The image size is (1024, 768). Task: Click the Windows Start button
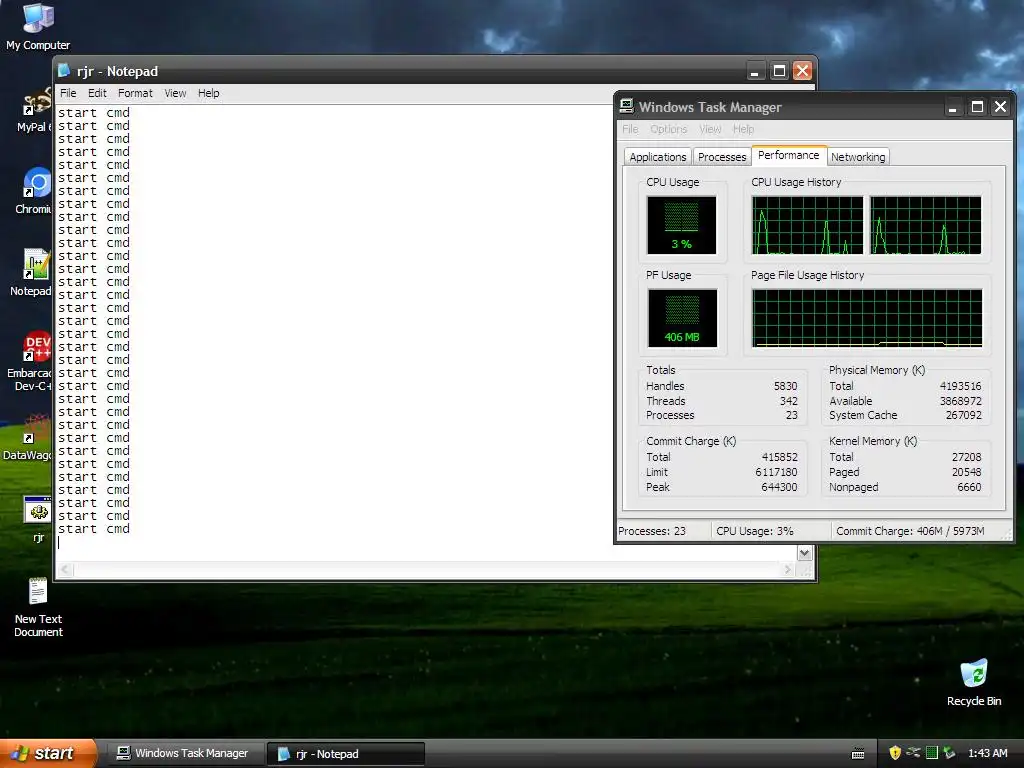pos(48,753)
